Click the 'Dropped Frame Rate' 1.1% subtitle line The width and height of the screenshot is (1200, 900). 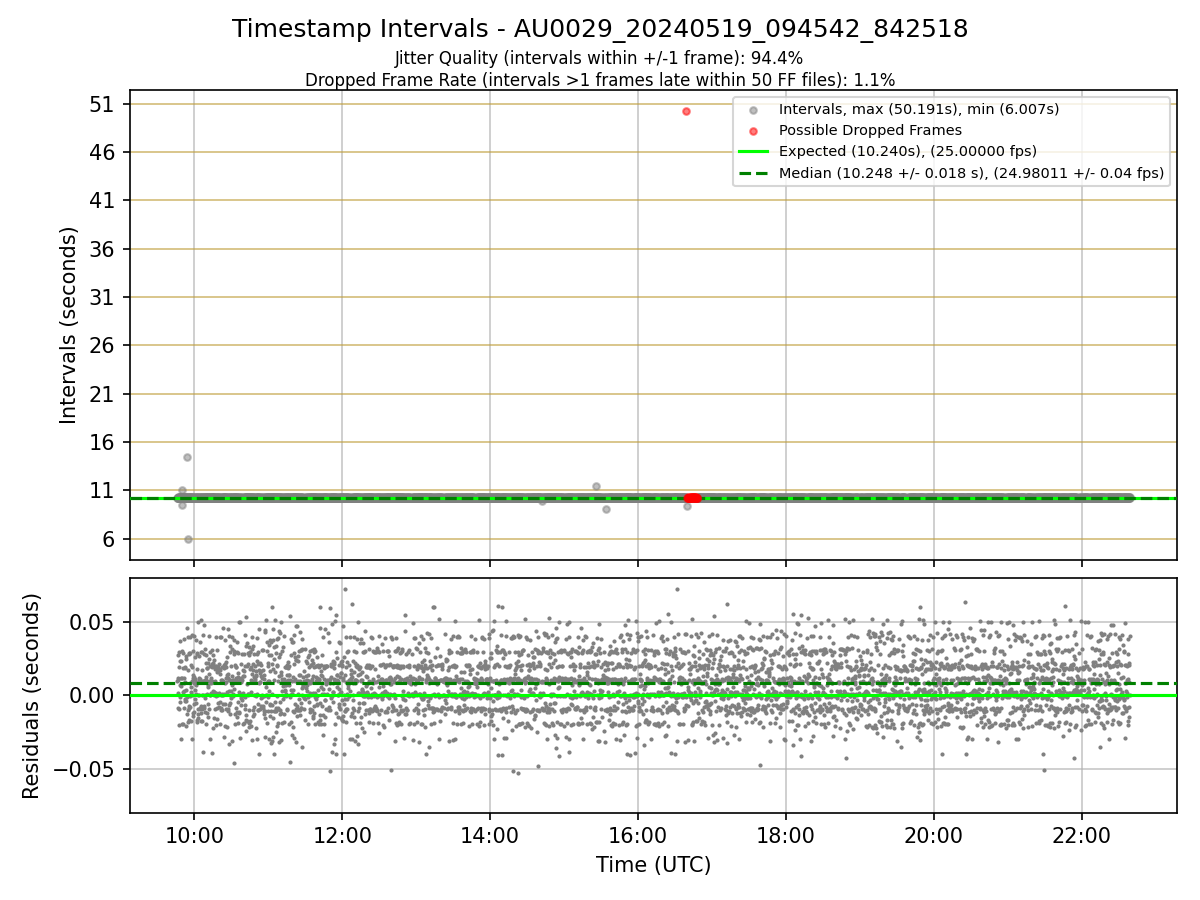click(x=600, y=79)
